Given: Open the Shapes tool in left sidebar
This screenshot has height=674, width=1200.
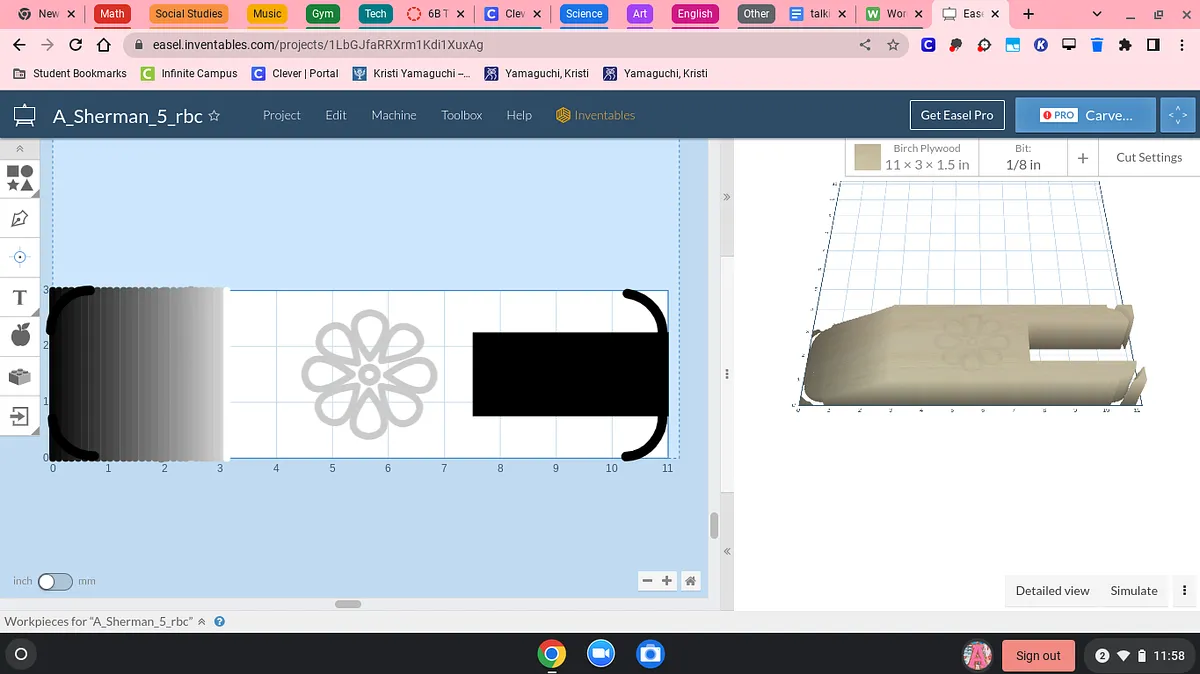Looking at the screenshot, I should click(20, 178).
